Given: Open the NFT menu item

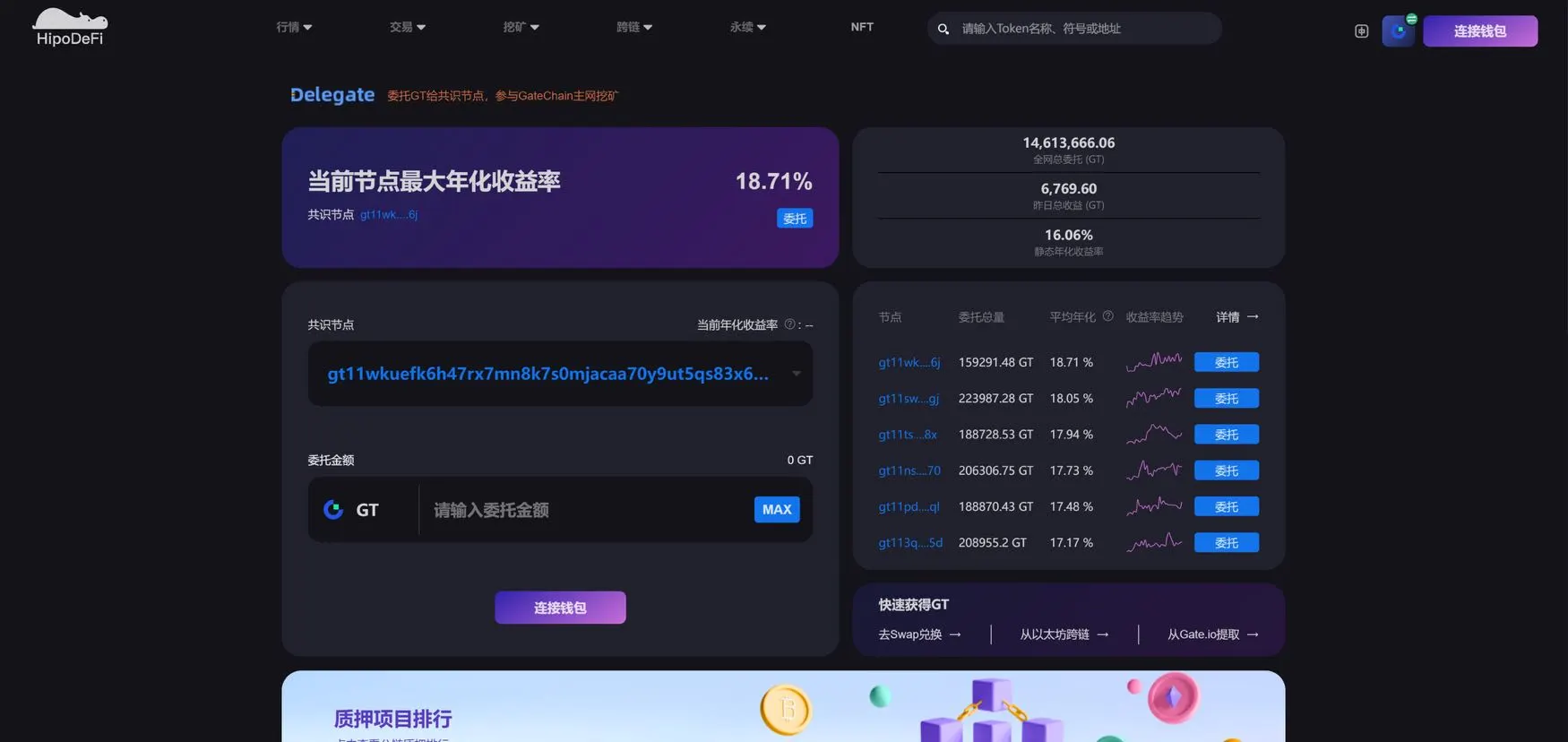Looking at the screenshot, I should coord(862,27).
